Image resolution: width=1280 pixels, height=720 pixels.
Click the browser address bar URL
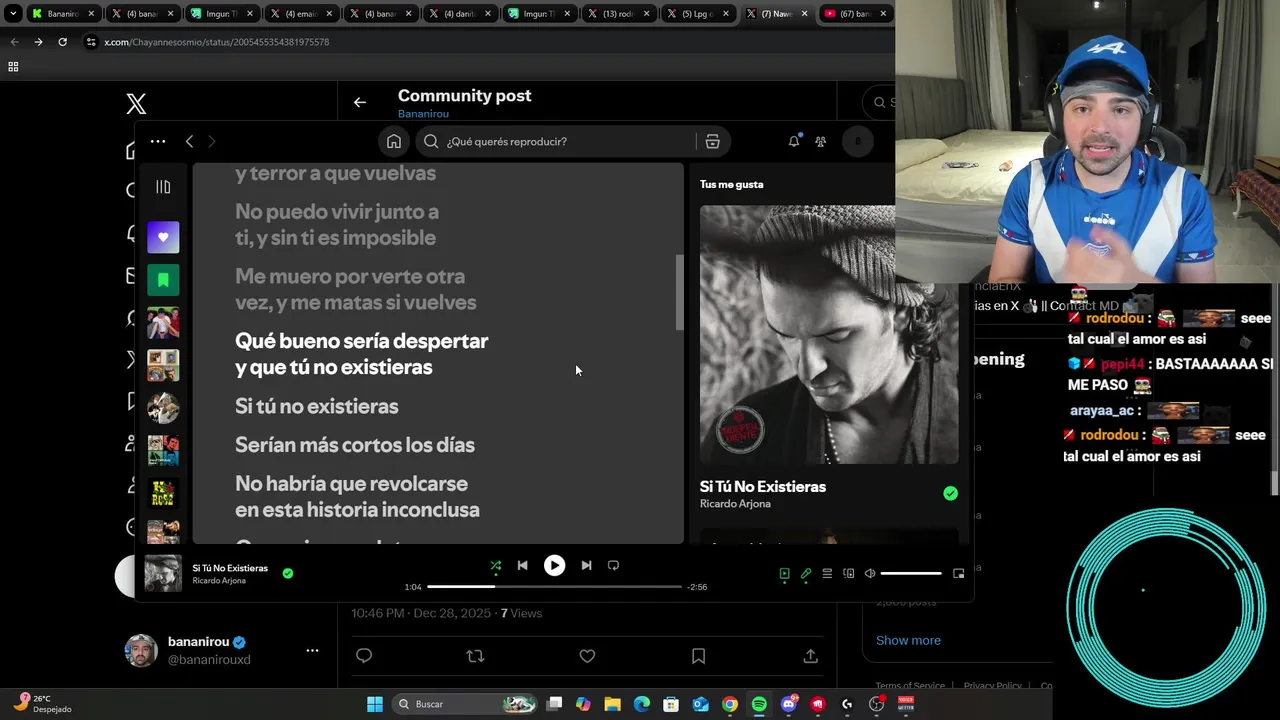point(217,42)
